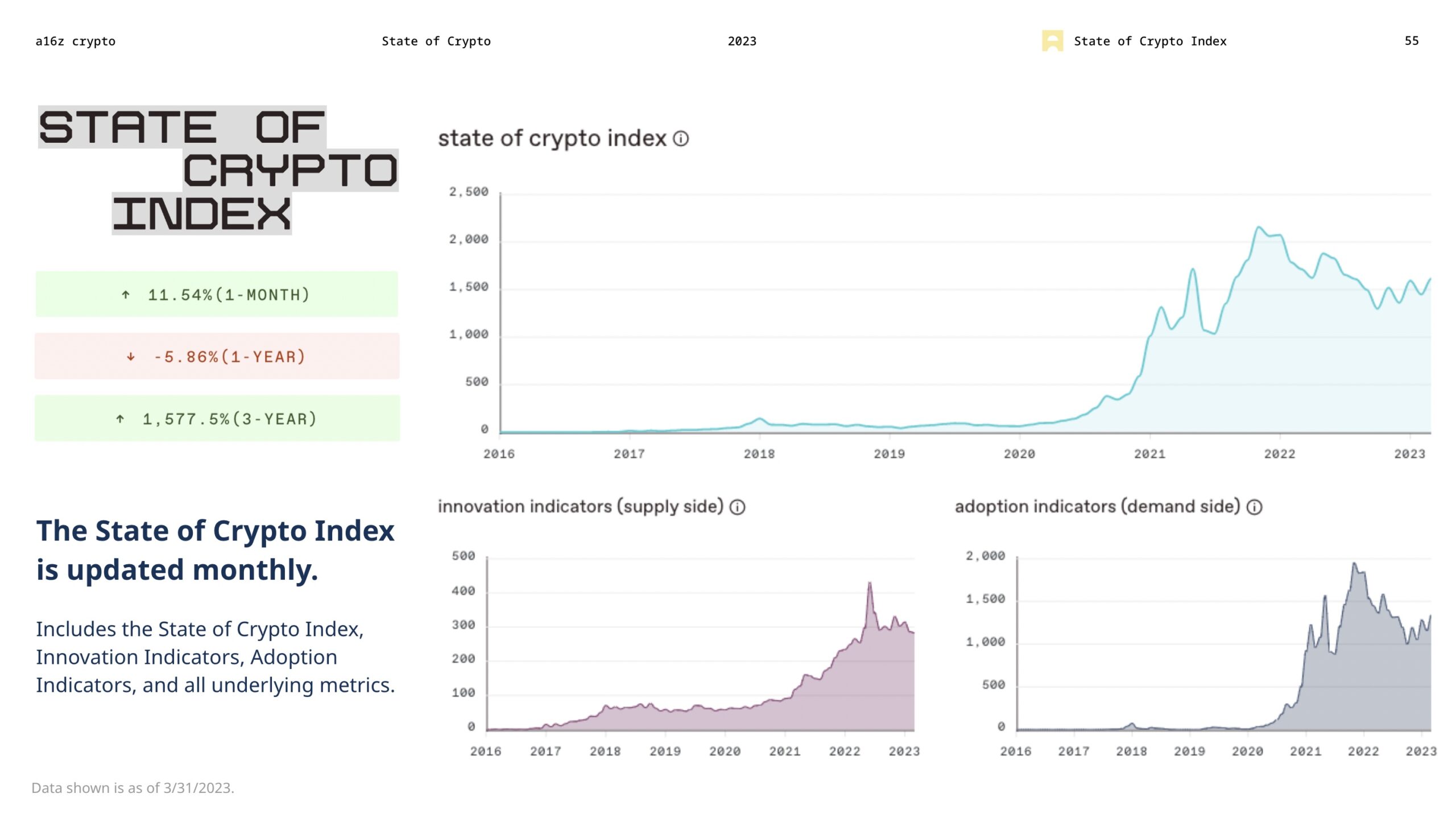This screenshot has height=818, width=1456.
Task: Select the yellow a16z logo in header
Action: (1052, 40)
